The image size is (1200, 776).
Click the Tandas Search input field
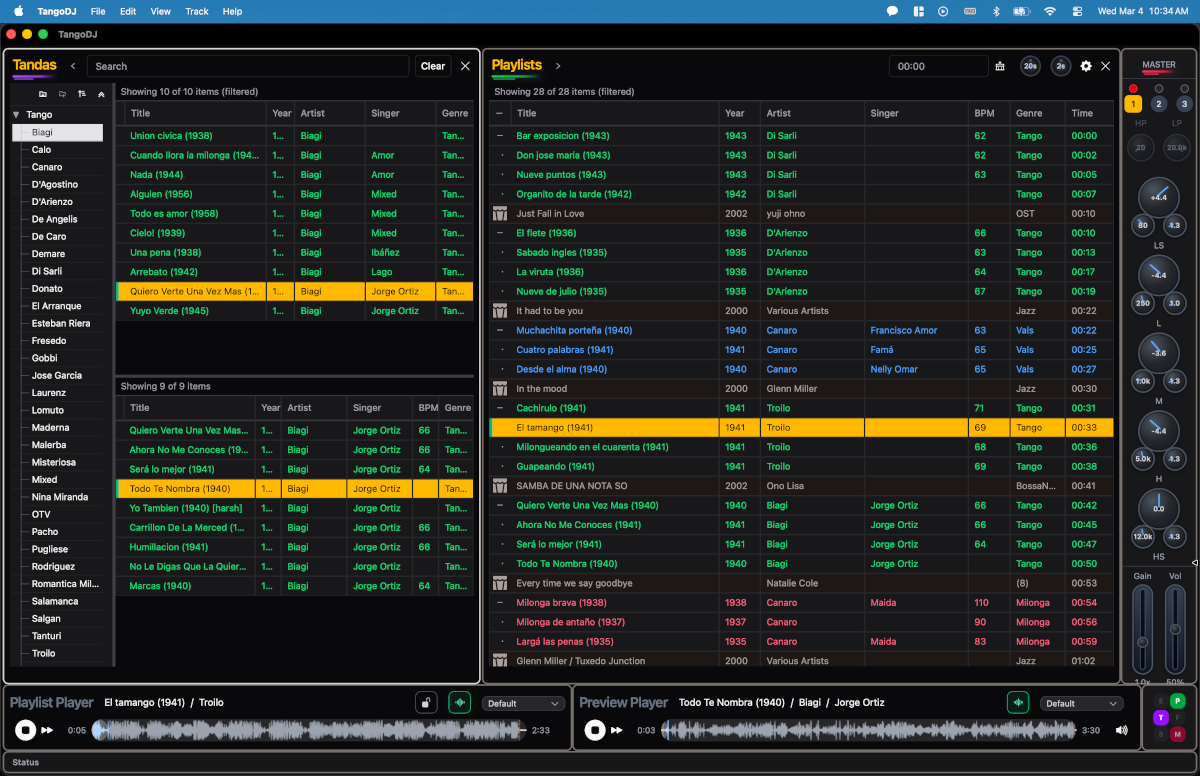pyautogui.click(x=248, y=66)
